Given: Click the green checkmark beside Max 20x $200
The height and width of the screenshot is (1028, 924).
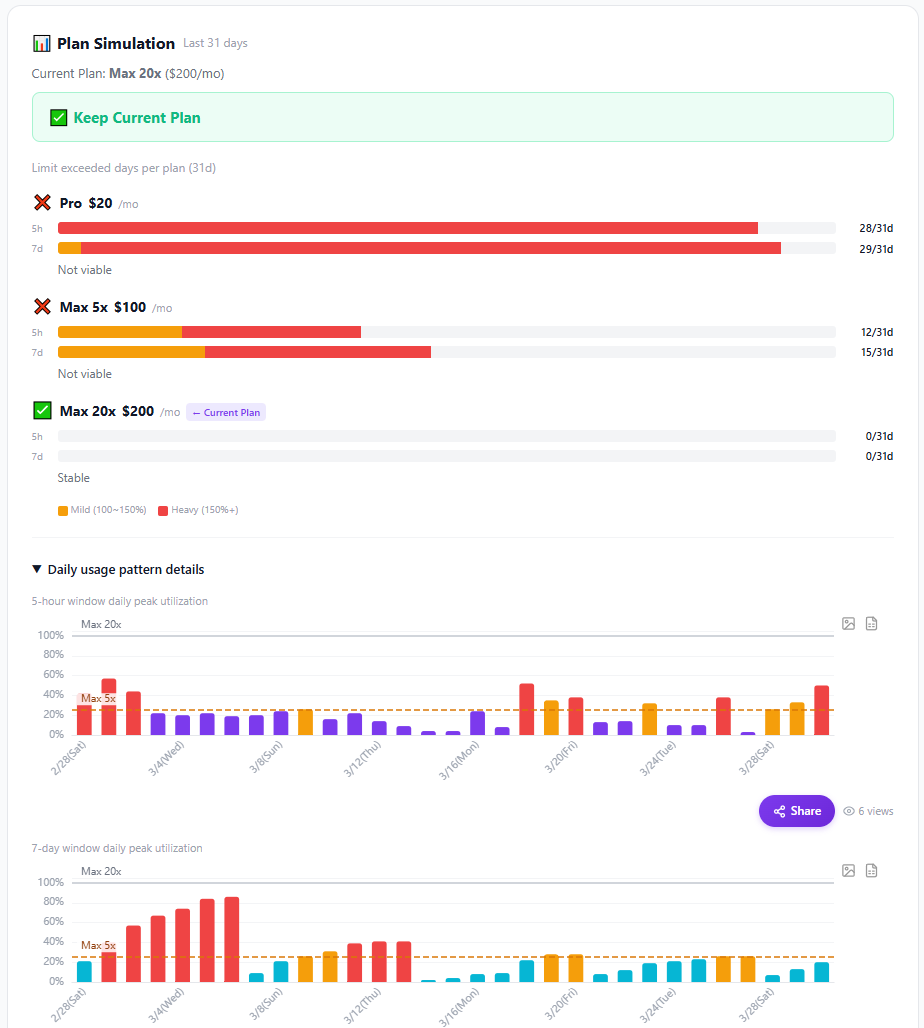Looking at the screenshot, I should pyautogui.click(x=42, y=410).
